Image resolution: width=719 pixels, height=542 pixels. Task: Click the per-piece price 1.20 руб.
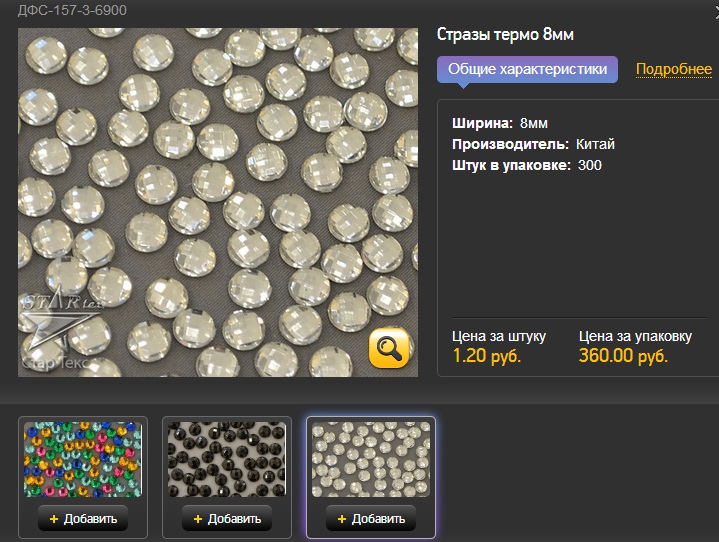[x=486, y=355]
